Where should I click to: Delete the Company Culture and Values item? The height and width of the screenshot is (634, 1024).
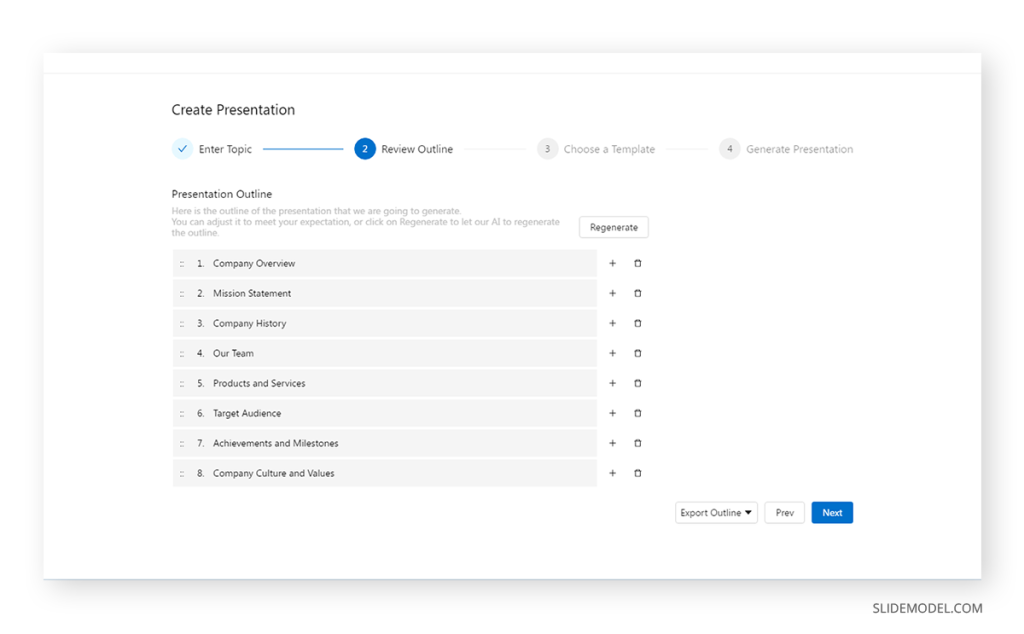(638, 473)
